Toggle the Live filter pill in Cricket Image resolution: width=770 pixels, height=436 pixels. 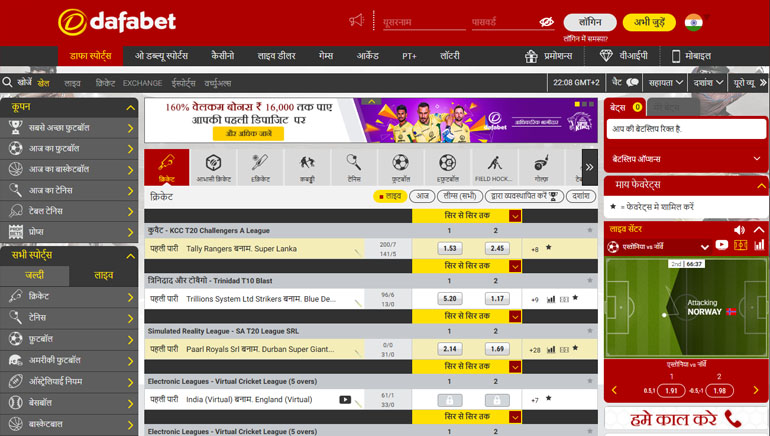[389, 197]
